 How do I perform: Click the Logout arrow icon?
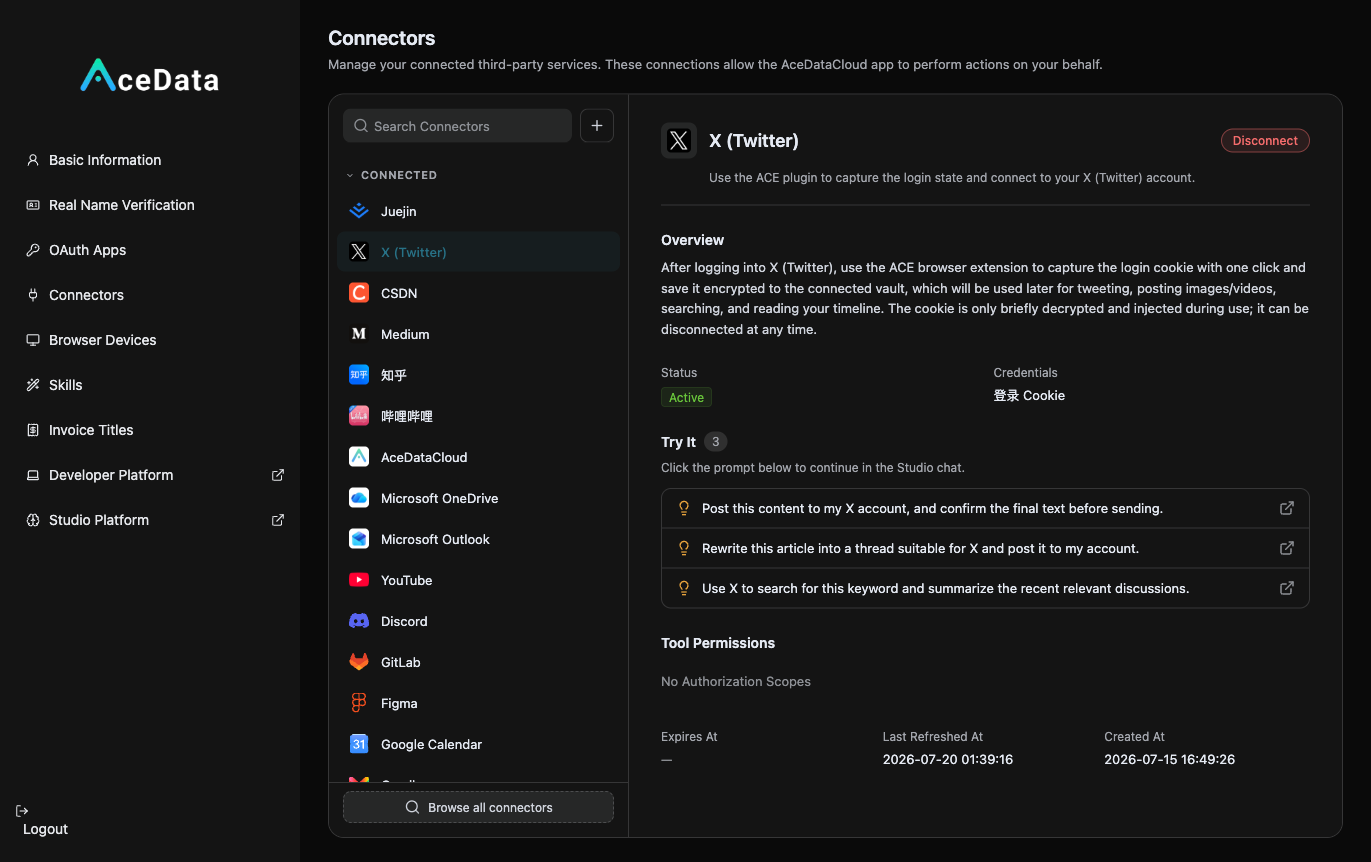22,810
